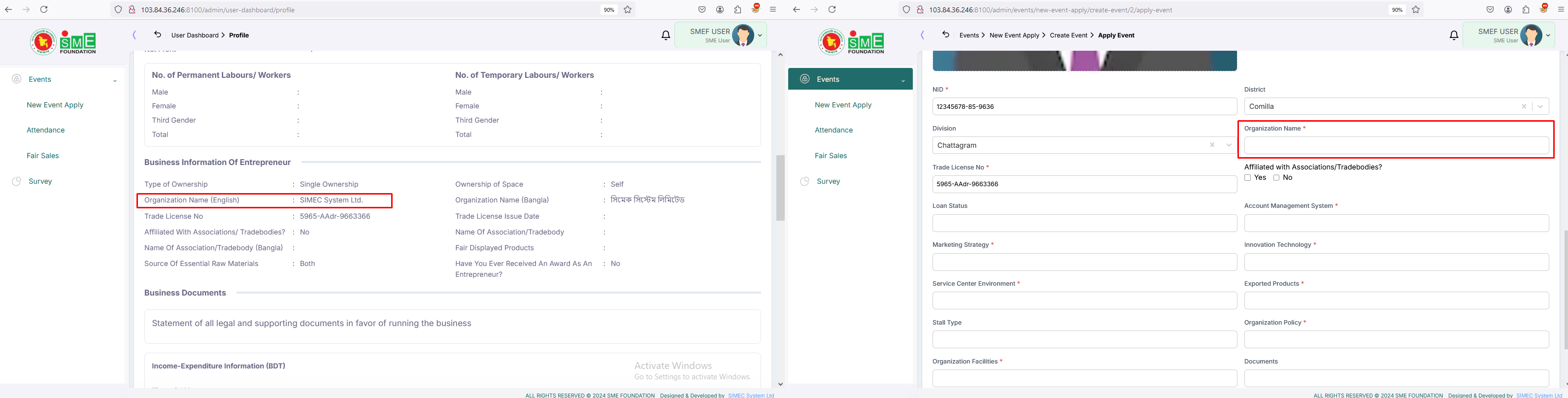
Task: Reload the page in right browser window
Action: click(832, 10)
